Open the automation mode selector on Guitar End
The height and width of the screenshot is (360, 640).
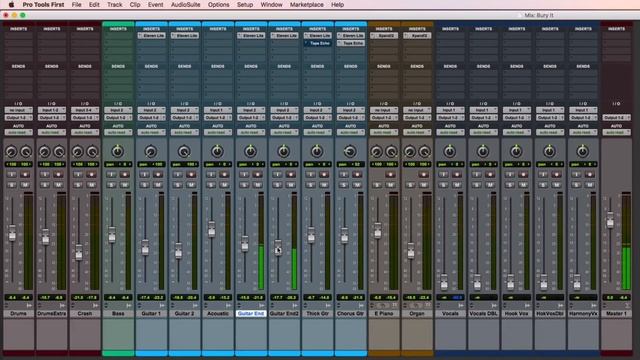pos(251,132)
